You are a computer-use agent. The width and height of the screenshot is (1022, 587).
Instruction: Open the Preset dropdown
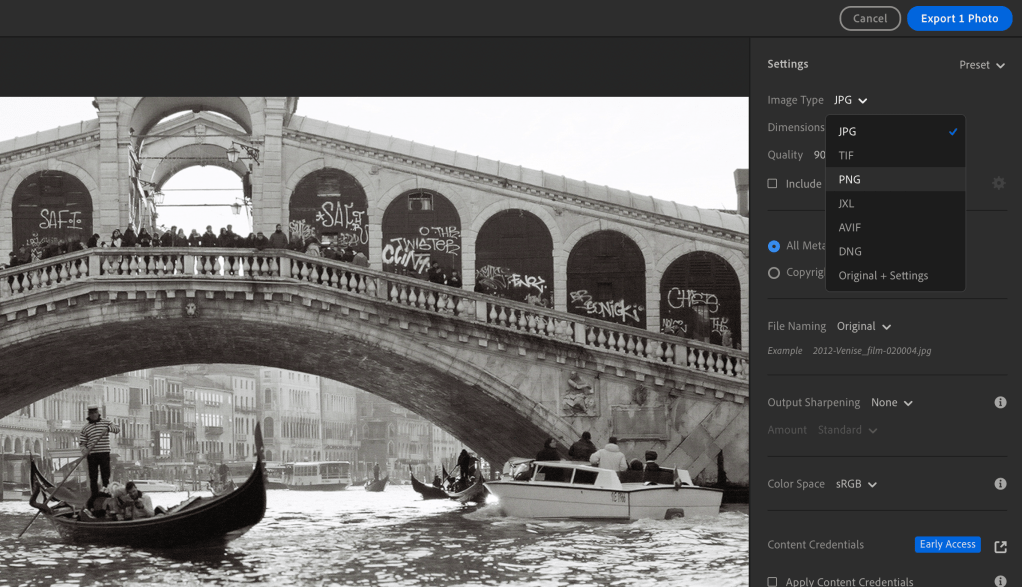point(981,65)
